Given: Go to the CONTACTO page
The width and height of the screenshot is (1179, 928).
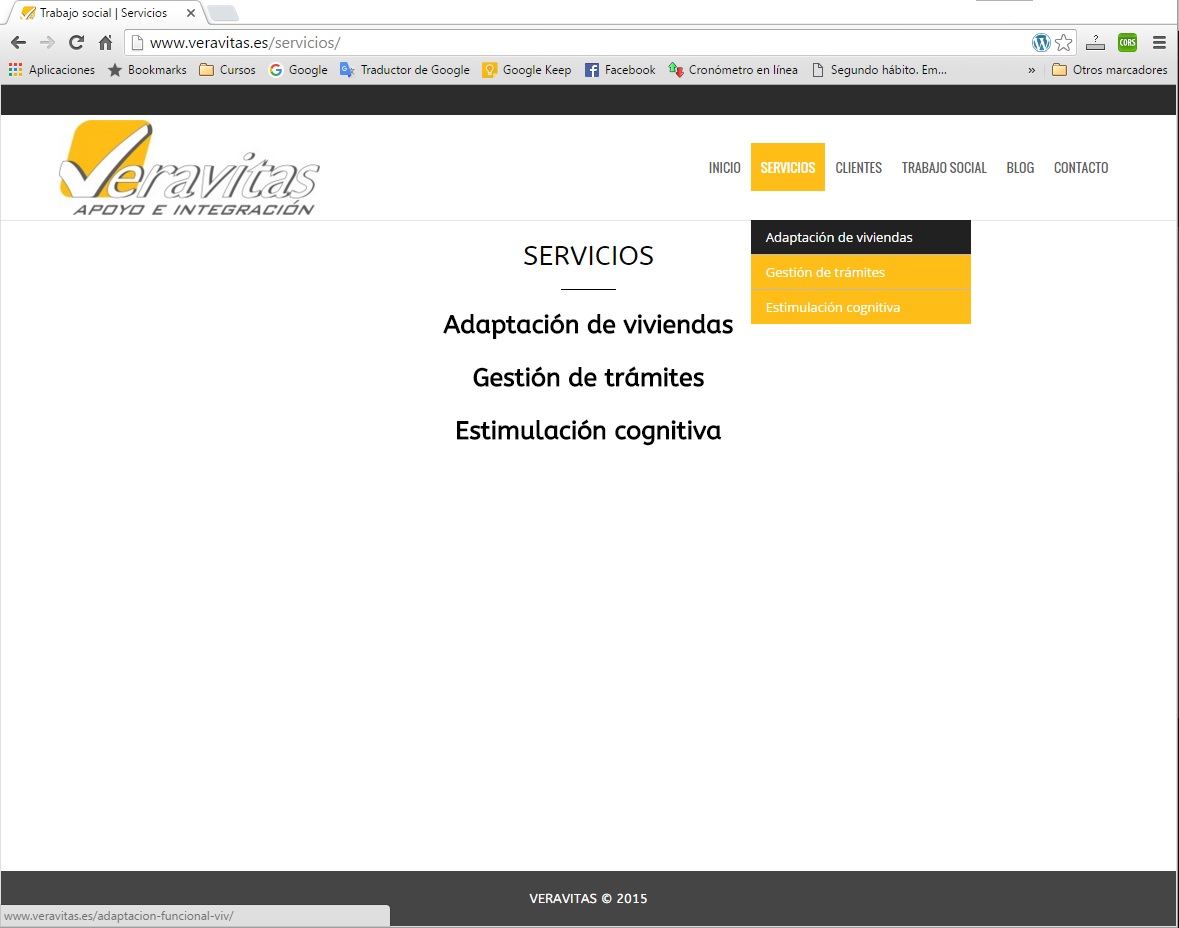Looking at the screenshot, I should [1081, 168].
